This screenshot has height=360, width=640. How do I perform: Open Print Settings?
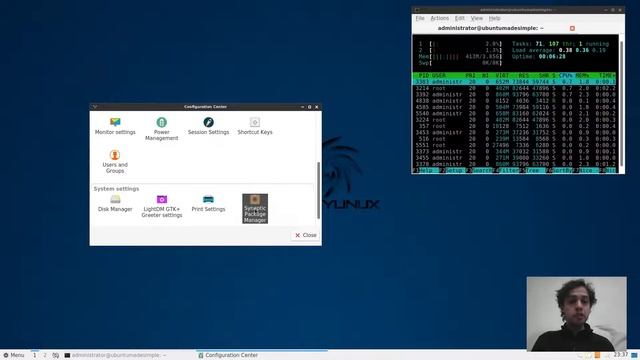pyautogui.click(x=208, y=203)
